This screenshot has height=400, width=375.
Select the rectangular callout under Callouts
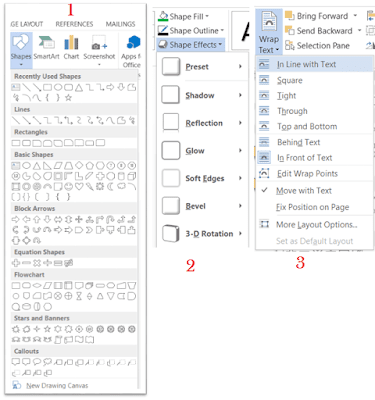point(16,362)
